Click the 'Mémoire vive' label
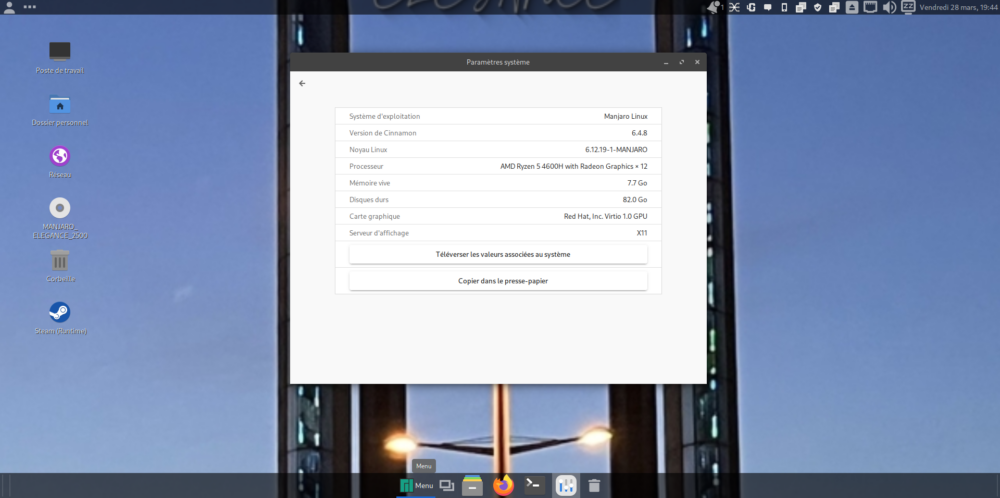The height and width of the screenshot is (498, 1000). (x=369, y=182)
